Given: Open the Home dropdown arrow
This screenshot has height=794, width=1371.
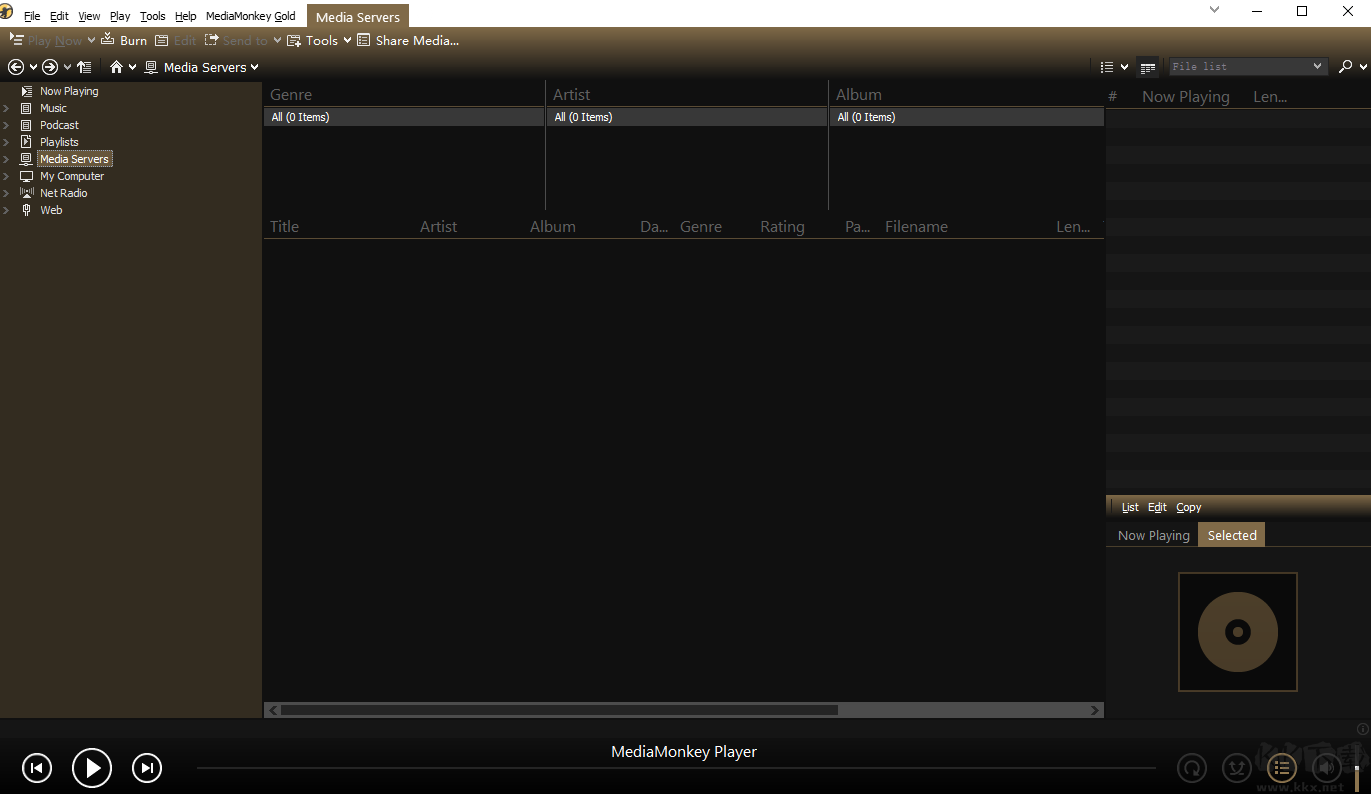Looking at the screenshot, I should [x=132, y=67].
